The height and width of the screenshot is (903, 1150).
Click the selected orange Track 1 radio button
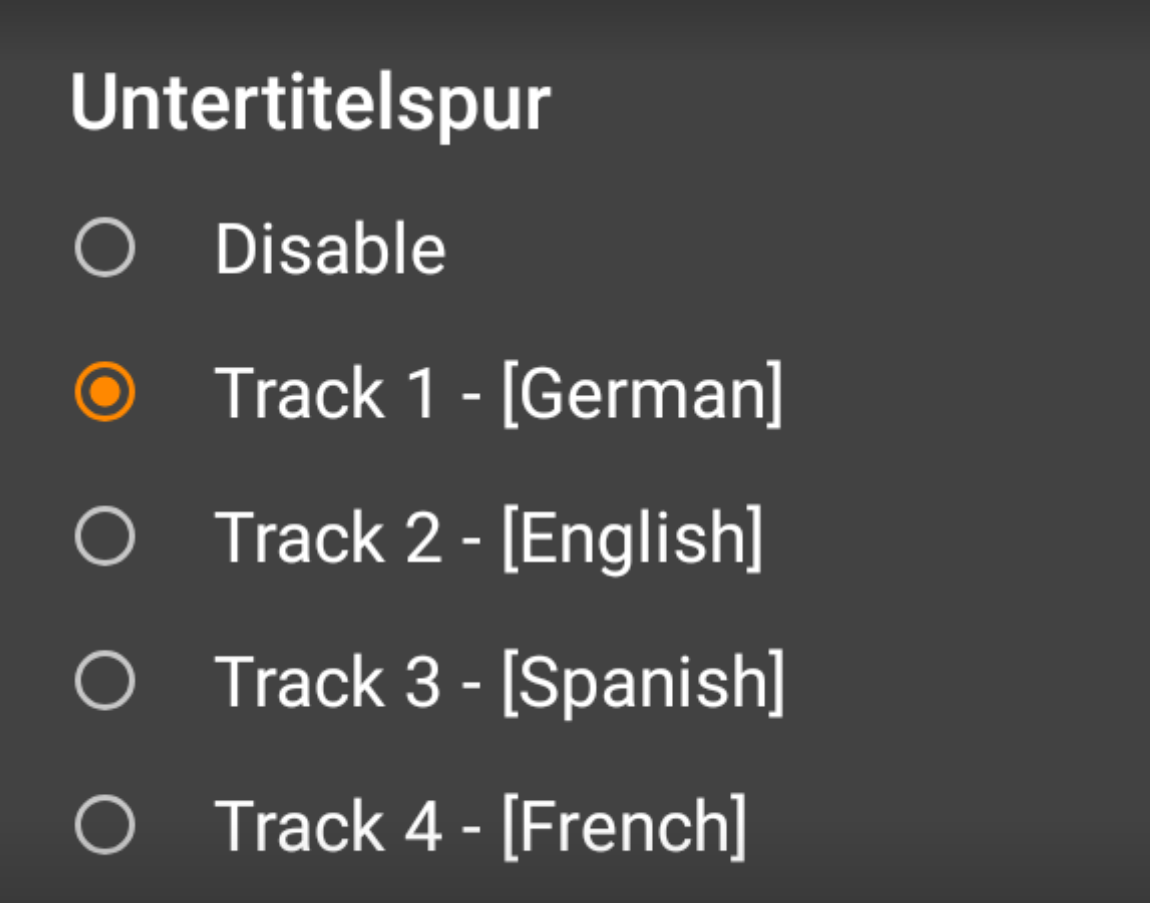pos(104,393)
